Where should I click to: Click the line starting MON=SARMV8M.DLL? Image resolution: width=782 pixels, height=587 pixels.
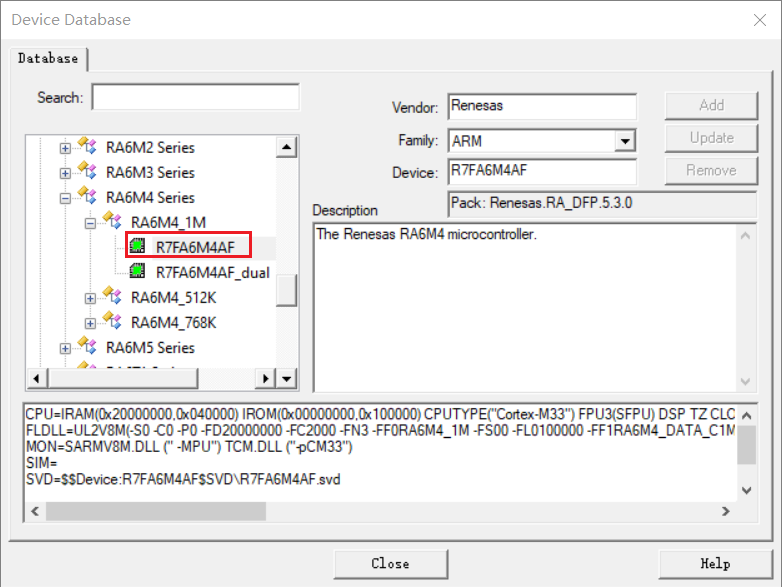point(190,447)
